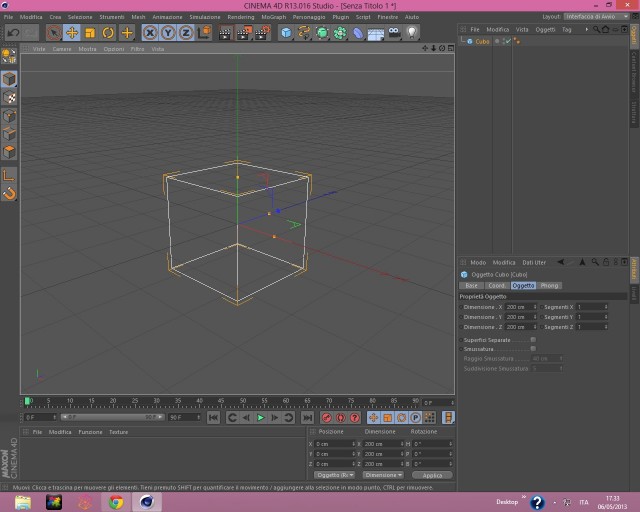Click the Undo arrow icon

13,33
